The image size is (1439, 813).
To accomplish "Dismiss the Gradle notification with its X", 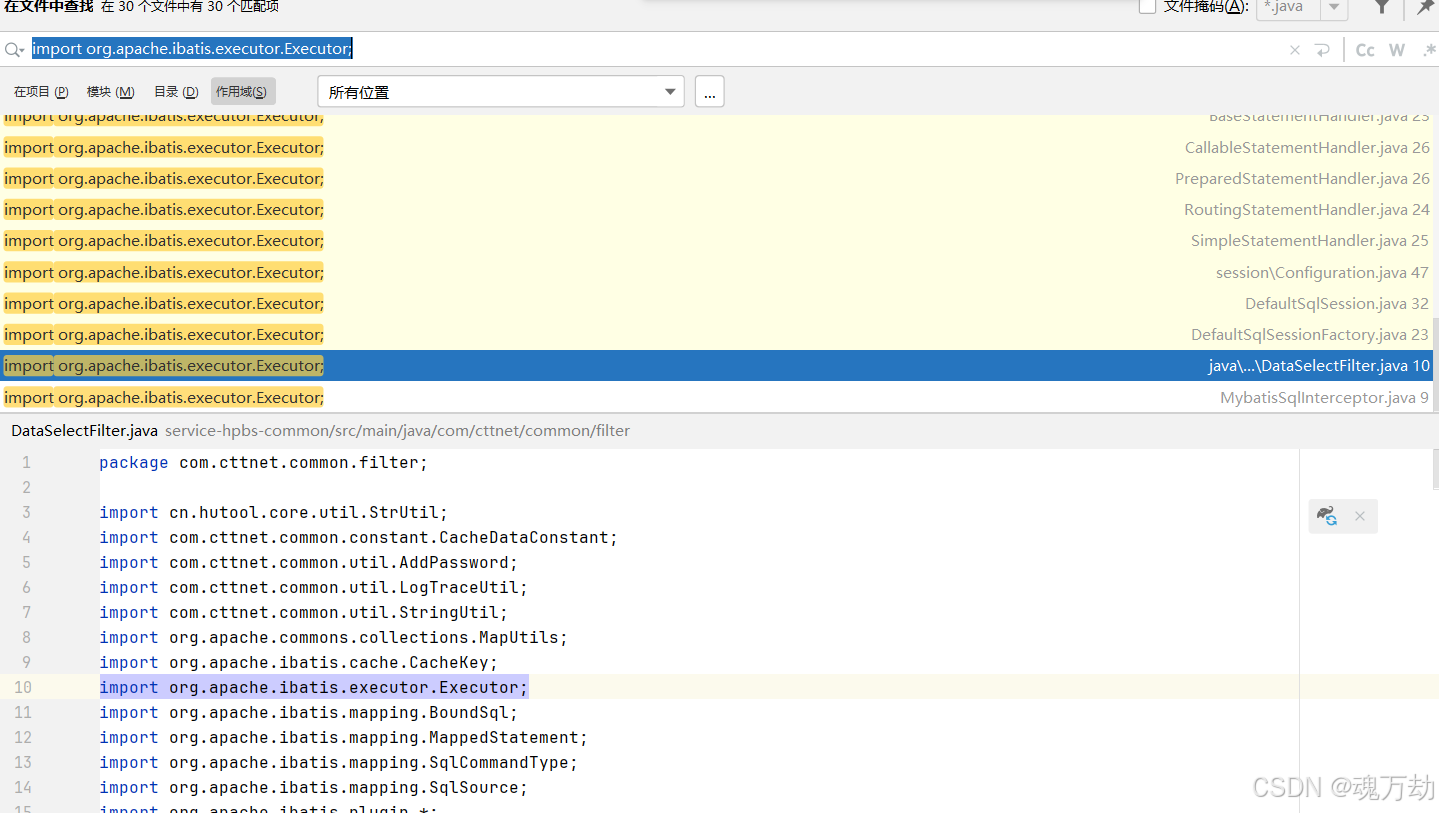I will coord(1359,515).
